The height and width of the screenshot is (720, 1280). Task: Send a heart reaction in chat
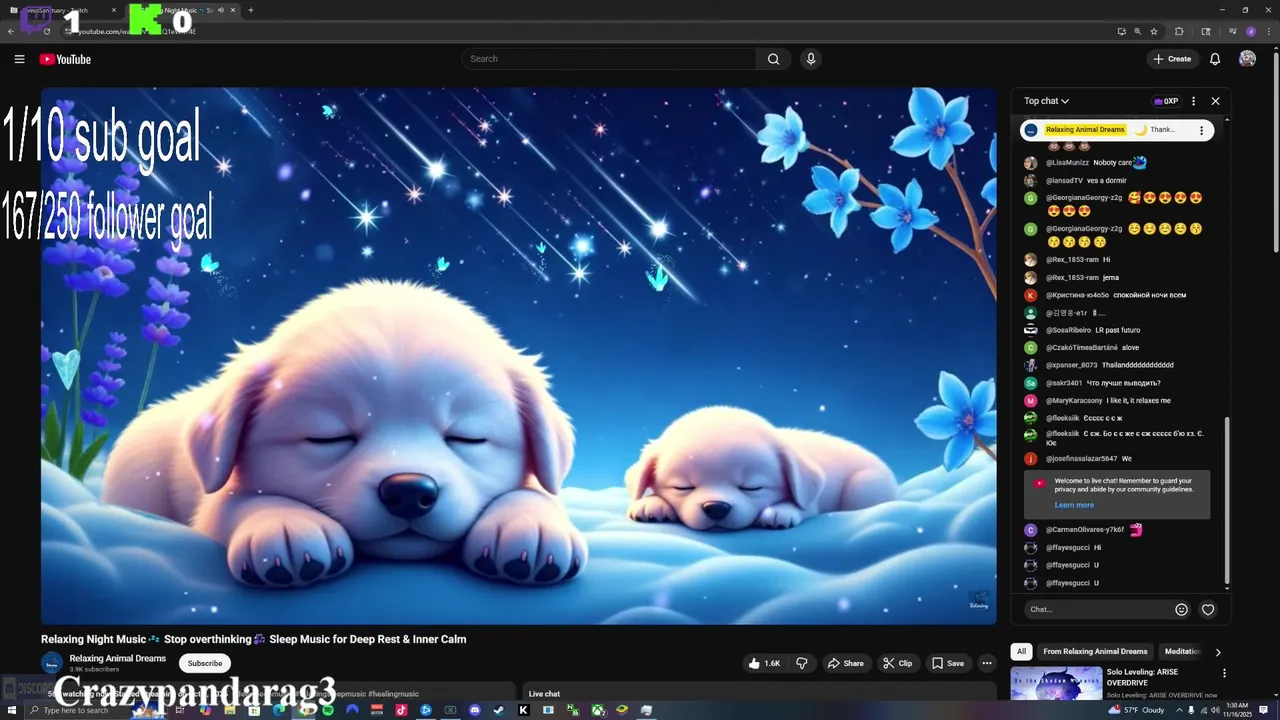pyautogui.click(x=1208, y=609)
